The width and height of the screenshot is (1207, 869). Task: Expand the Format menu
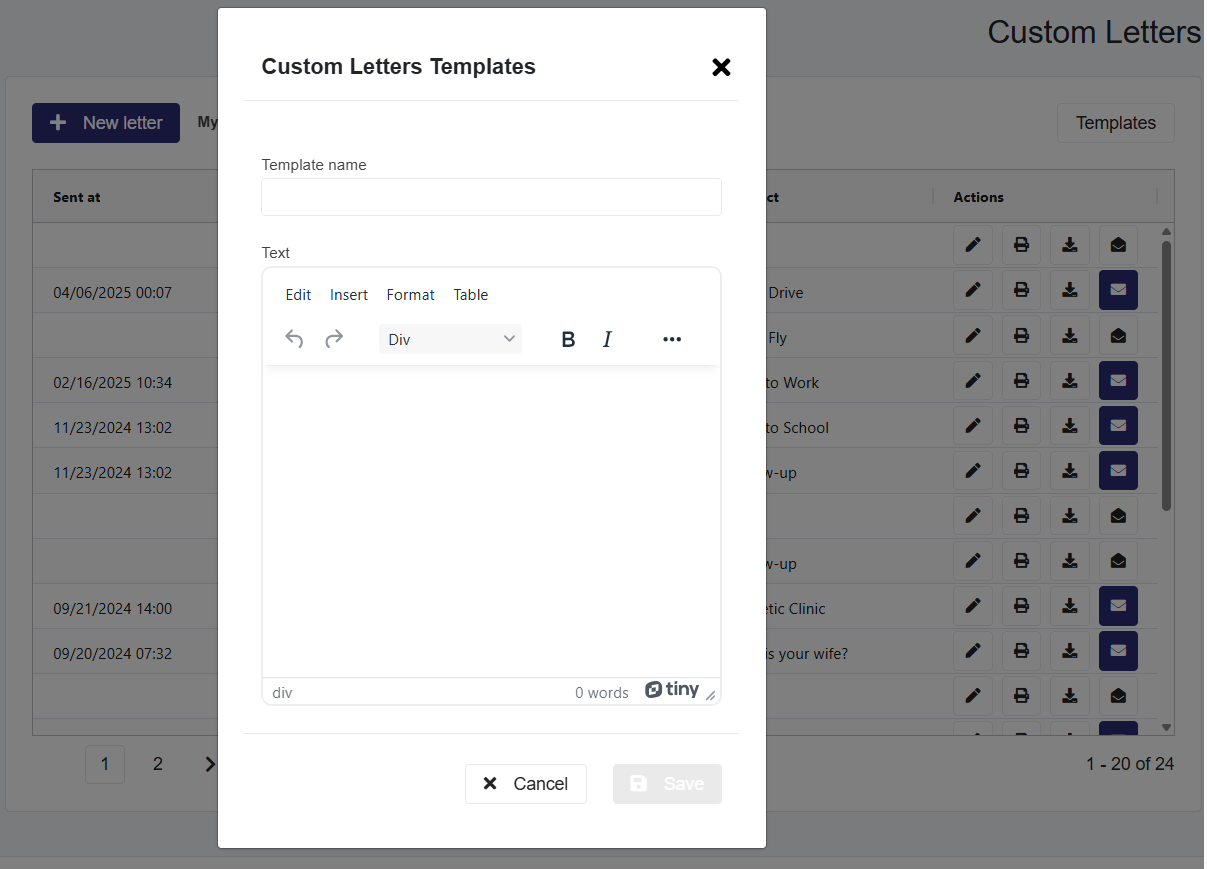click(x=410, y=295)
